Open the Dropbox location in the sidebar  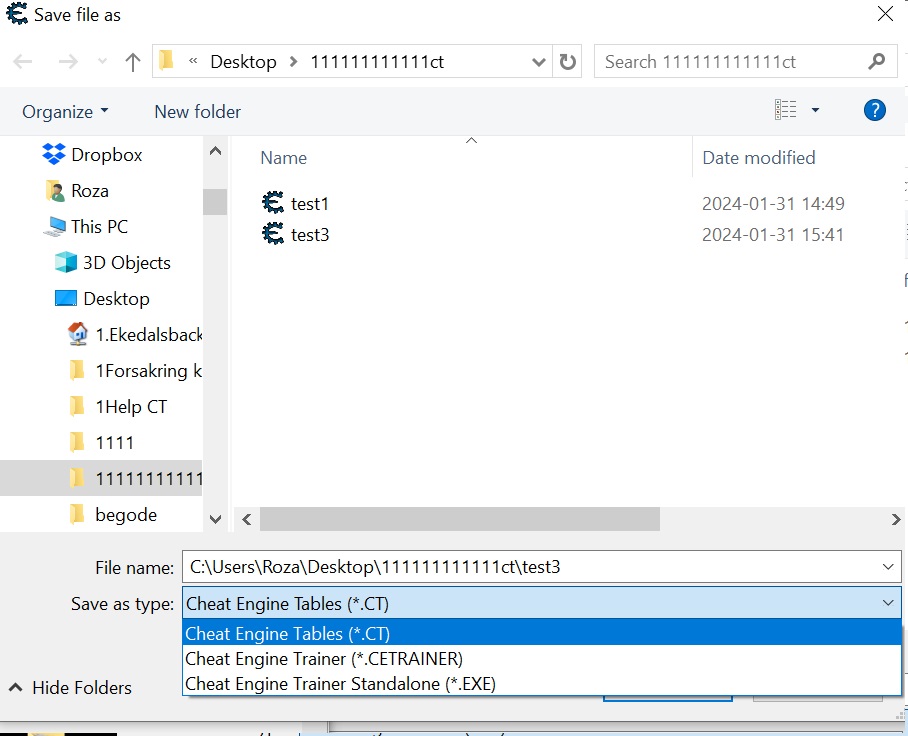106,155
